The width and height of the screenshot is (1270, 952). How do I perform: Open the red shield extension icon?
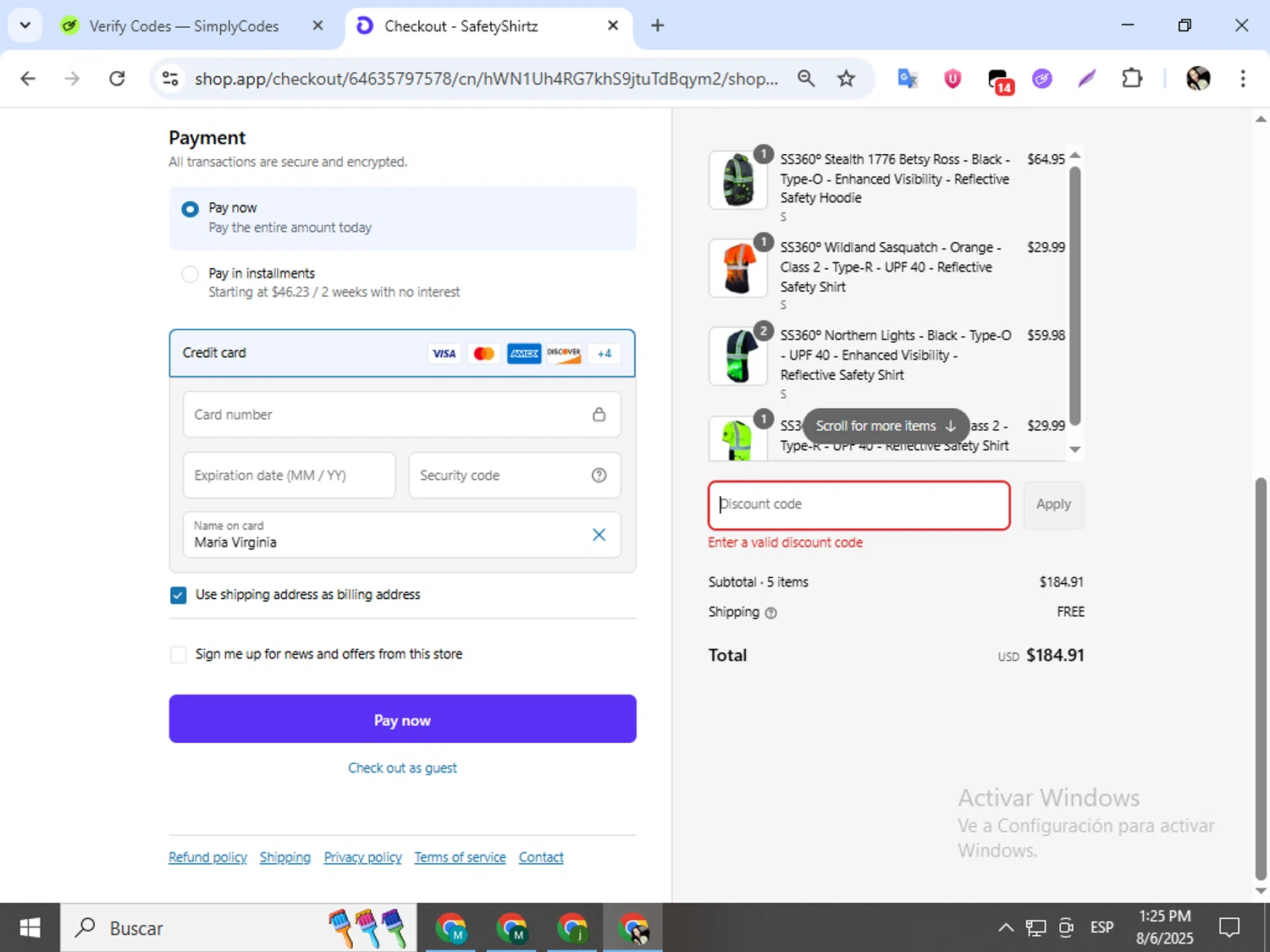(952, 79)
